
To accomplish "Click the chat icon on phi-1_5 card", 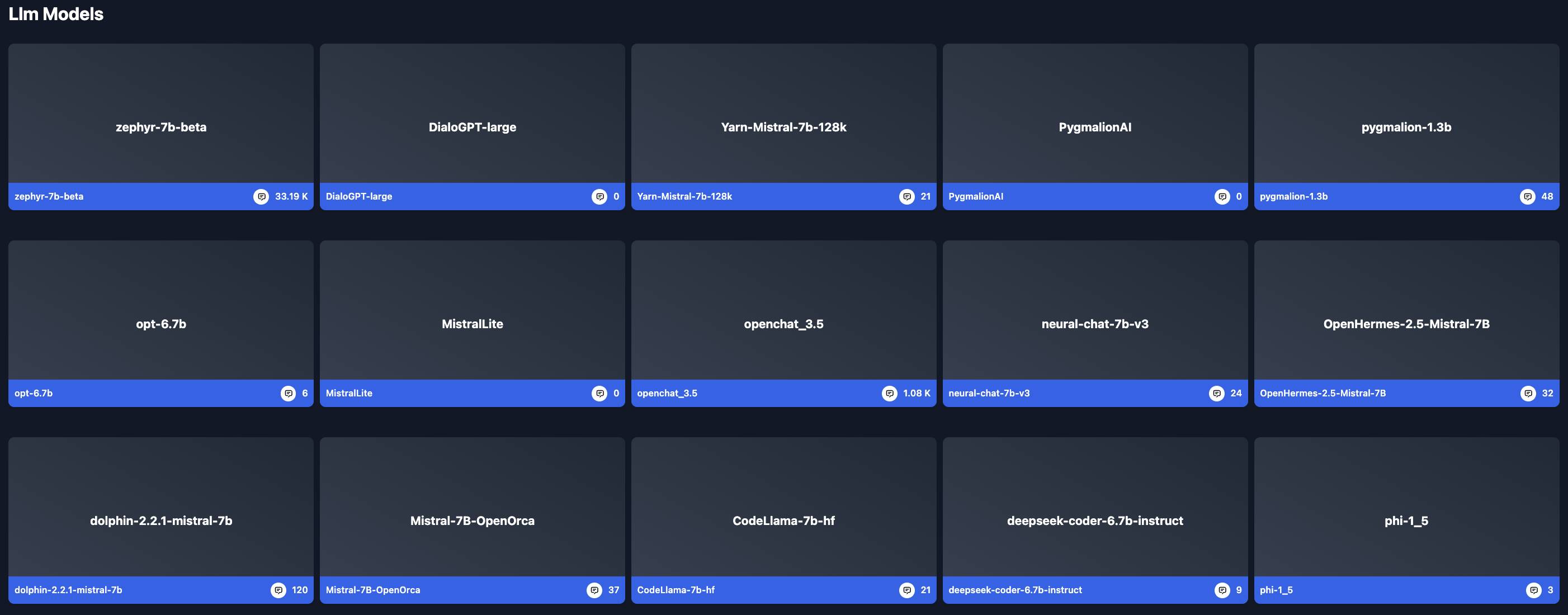I will tap(1534, 590).
